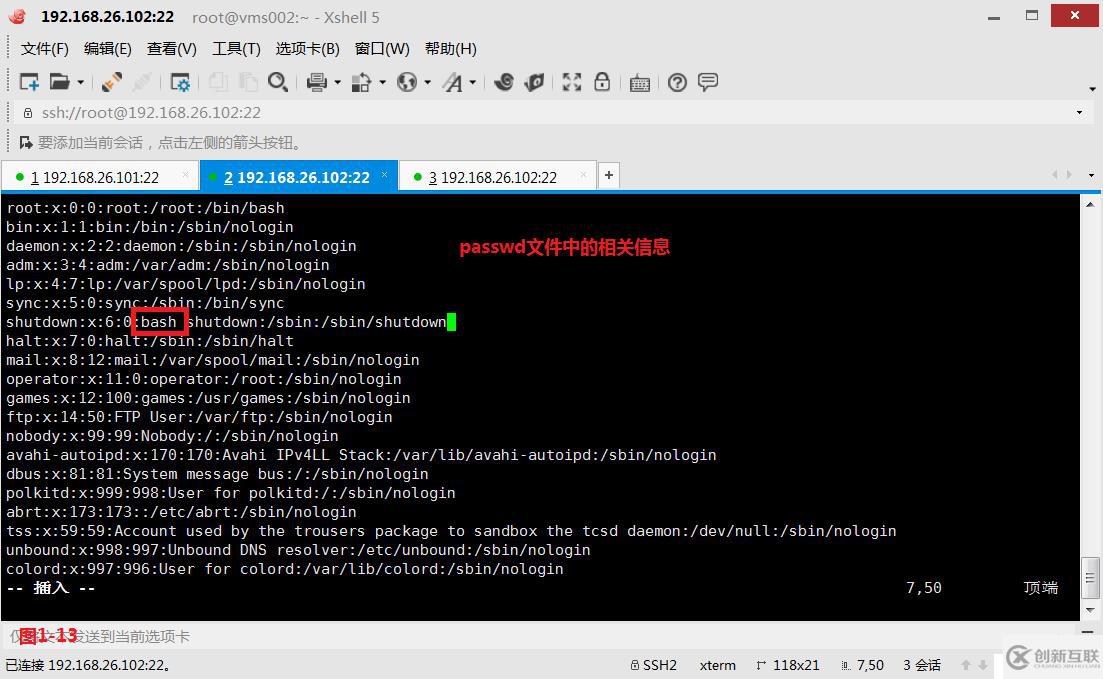
Task: Open the 编辑(E) menu
Action: [108, 49]
